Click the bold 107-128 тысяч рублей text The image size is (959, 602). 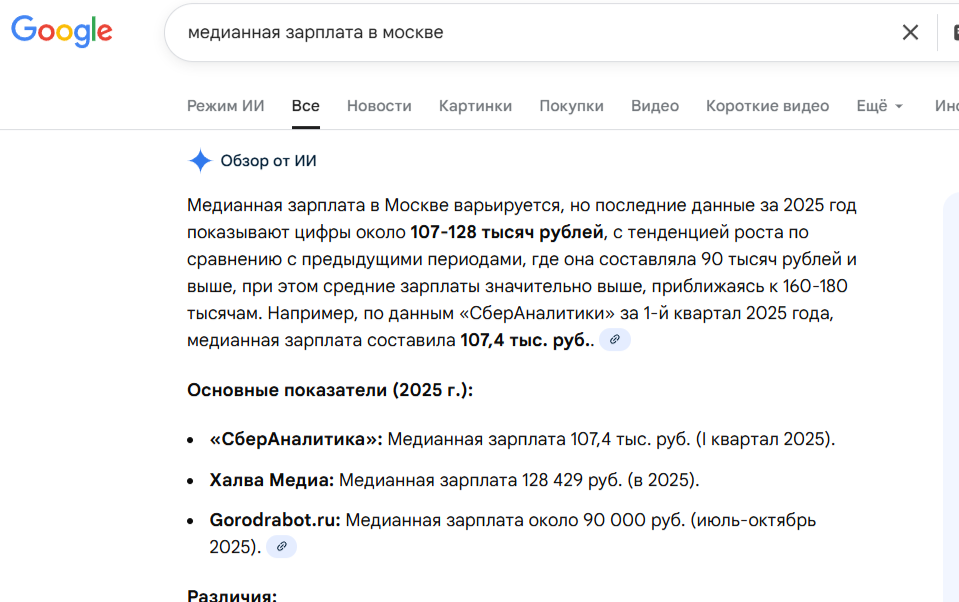tap(507, 232)
